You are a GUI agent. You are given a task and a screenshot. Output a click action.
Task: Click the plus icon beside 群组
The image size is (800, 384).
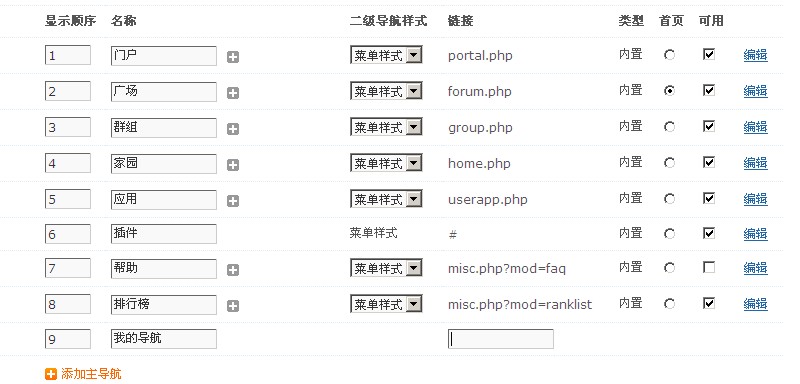(233, 129)
